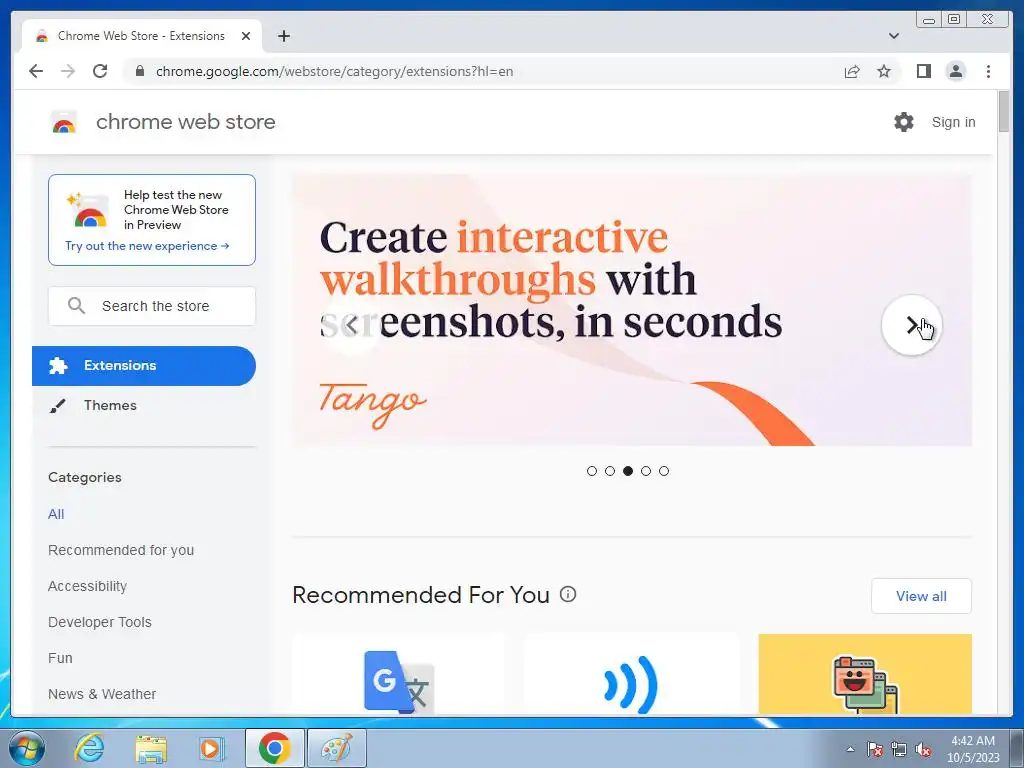The width and height of the screenshot is (1024, 768).
Task: Open Windows Explorer from the taskbar
Action: (x=151, y=748)
